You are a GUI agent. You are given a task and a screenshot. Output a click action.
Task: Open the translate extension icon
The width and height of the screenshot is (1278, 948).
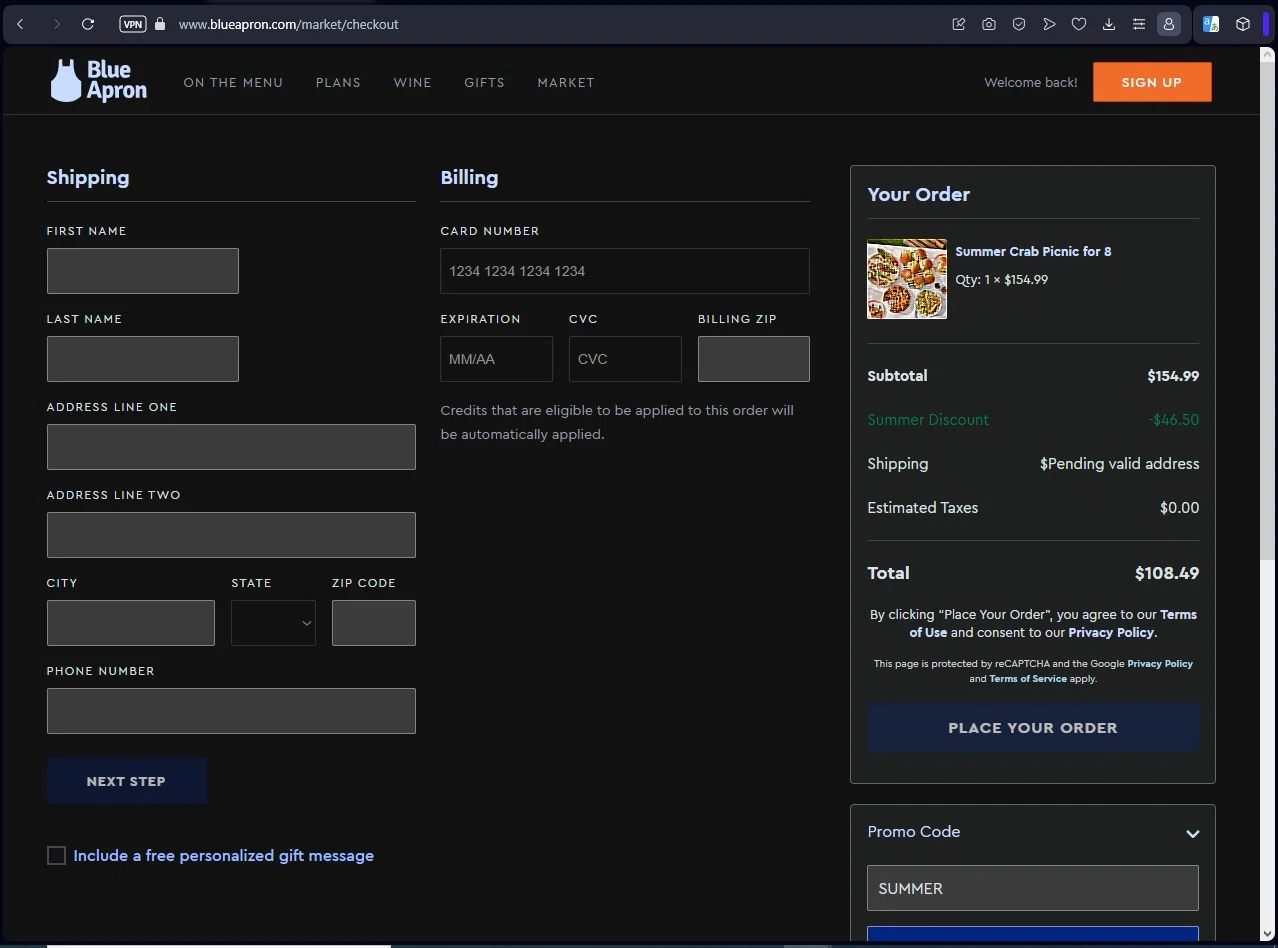[x=1211, y=24]
